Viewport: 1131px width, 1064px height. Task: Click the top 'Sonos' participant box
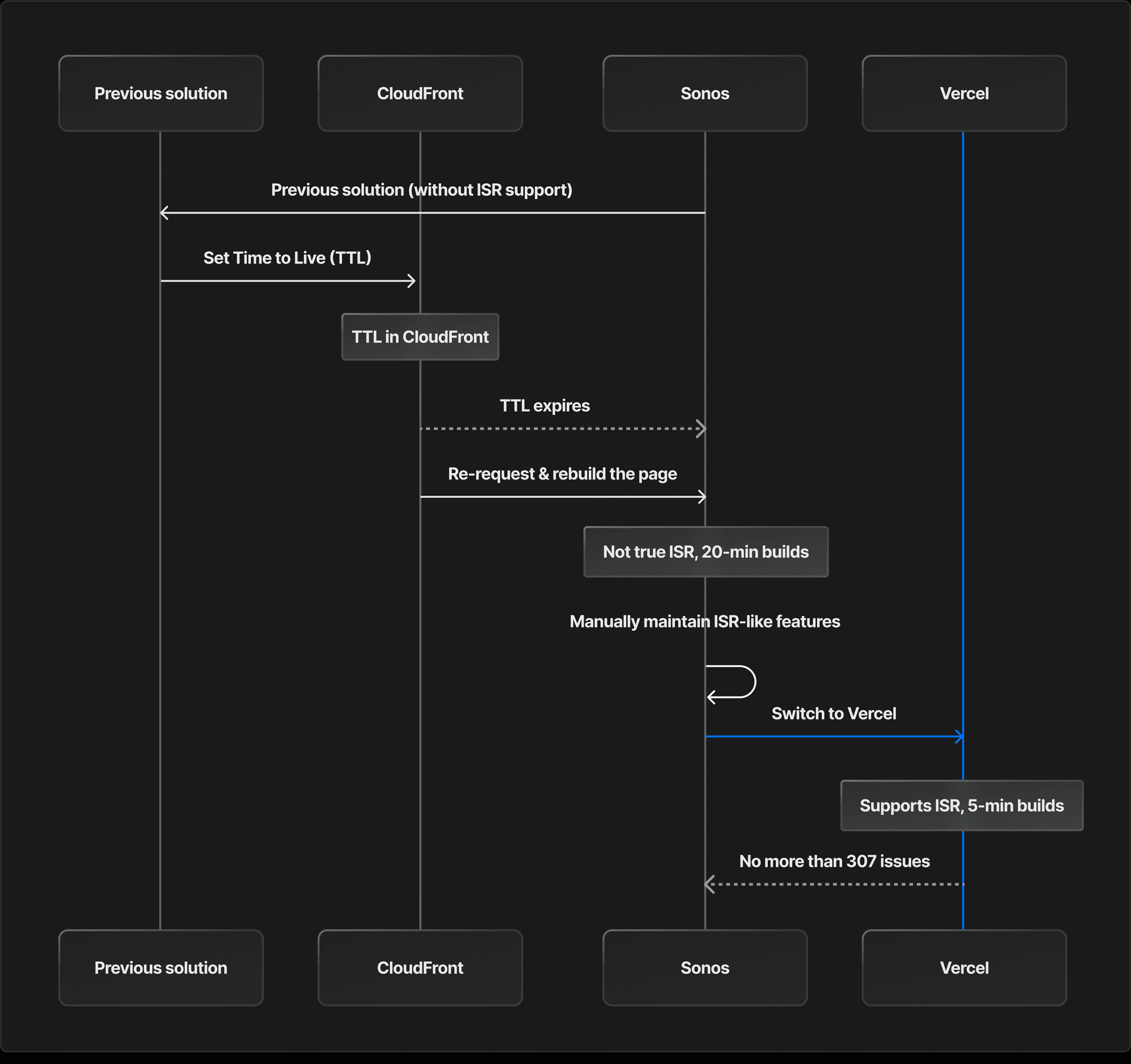tap(705, 93)
